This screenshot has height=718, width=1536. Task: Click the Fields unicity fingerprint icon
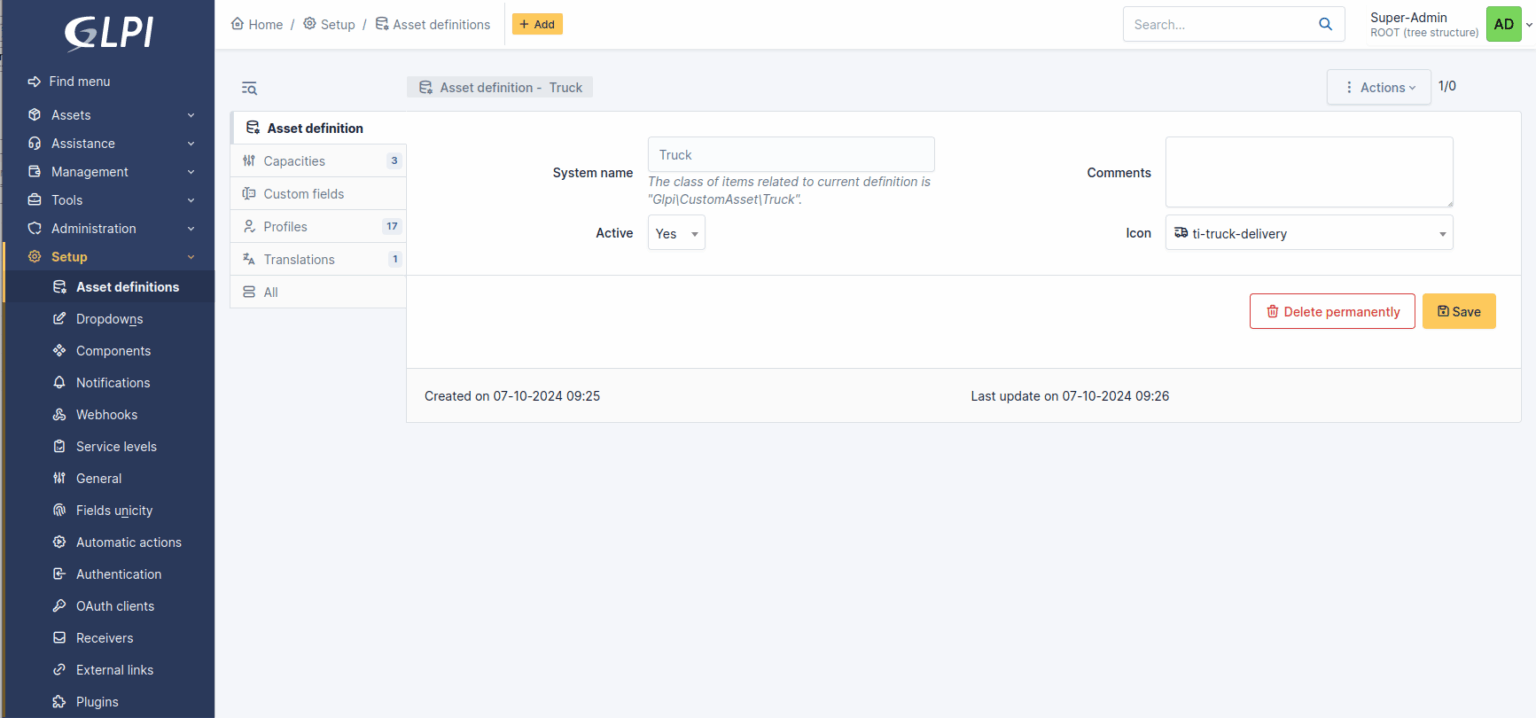[x=59, y=511]
